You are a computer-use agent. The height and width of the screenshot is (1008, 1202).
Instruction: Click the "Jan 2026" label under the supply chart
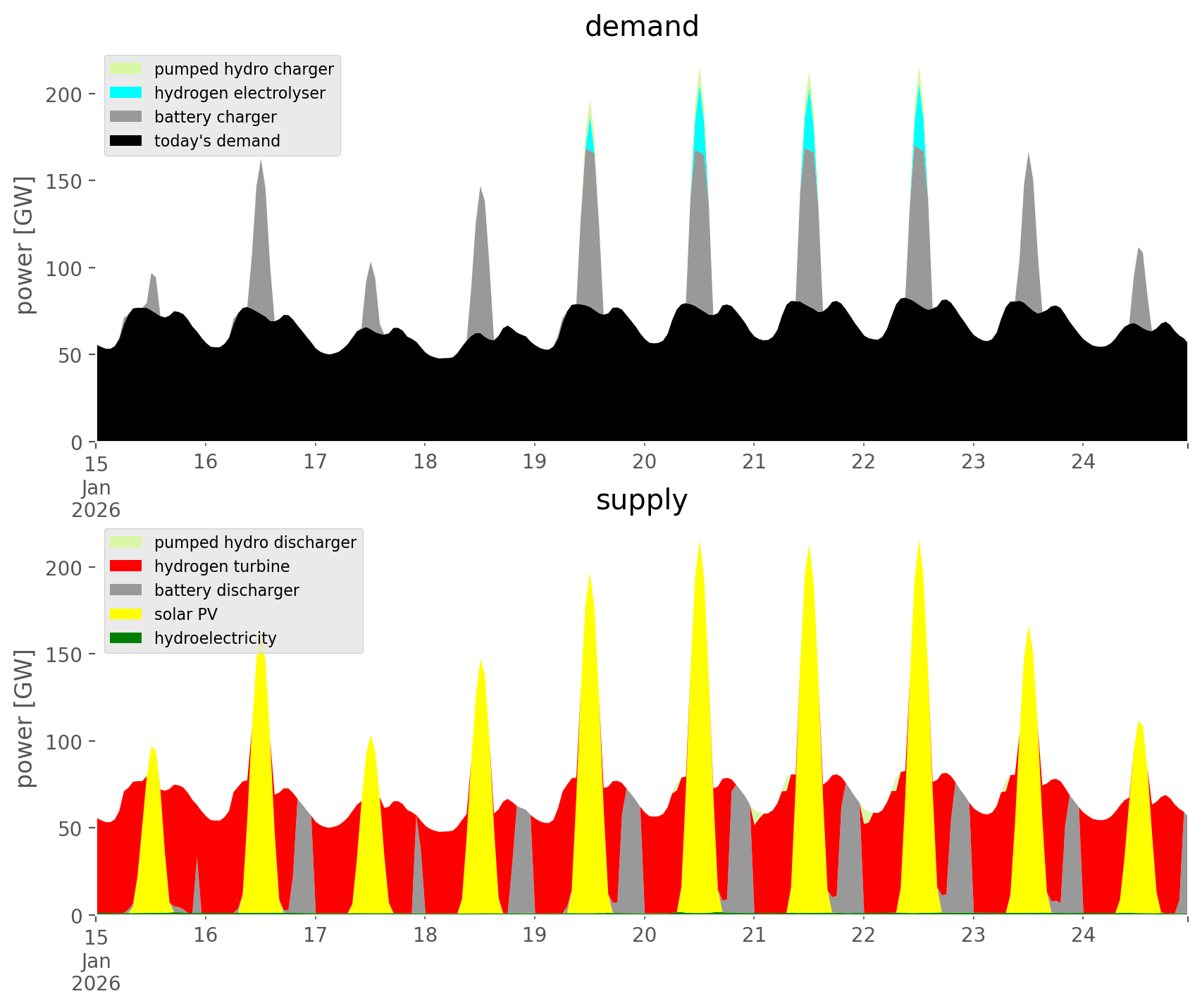(96, 972)
